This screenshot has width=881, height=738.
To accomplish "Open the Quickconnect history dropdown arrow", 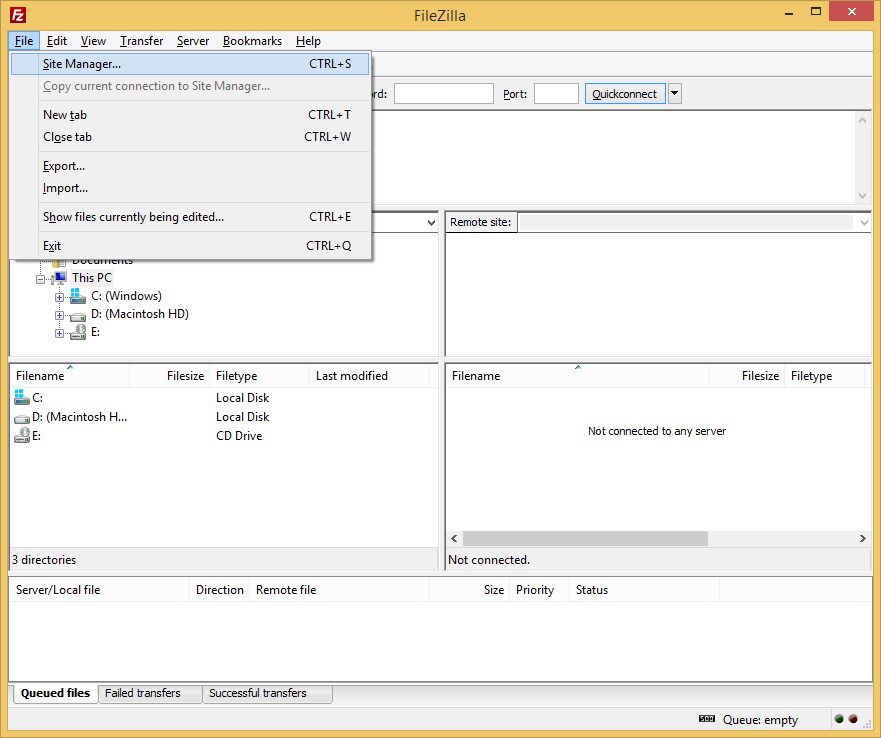I will pos(674,94).
